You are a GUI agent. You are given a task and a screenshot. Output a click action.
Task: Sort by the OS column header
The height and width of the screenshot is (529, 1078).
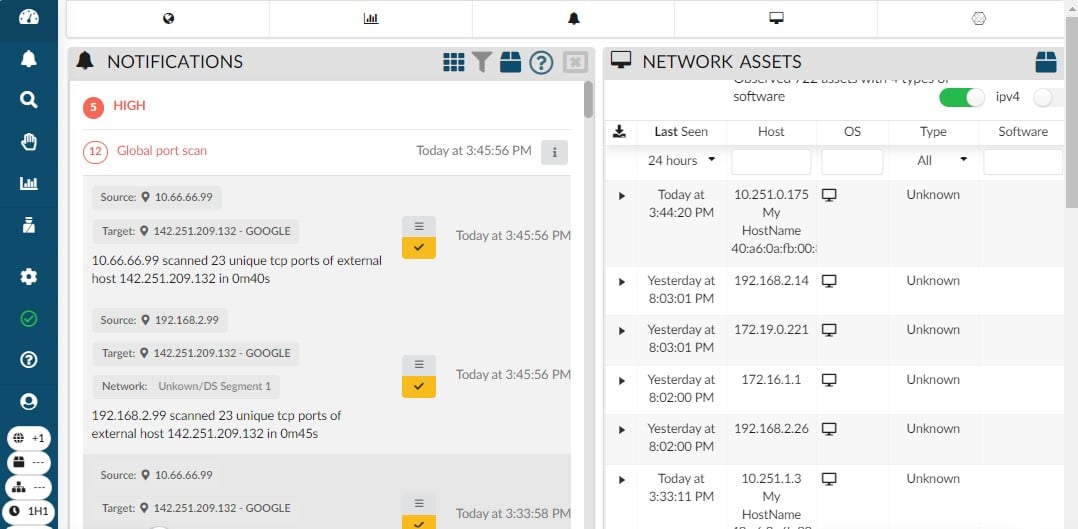(x=852, y=131)
